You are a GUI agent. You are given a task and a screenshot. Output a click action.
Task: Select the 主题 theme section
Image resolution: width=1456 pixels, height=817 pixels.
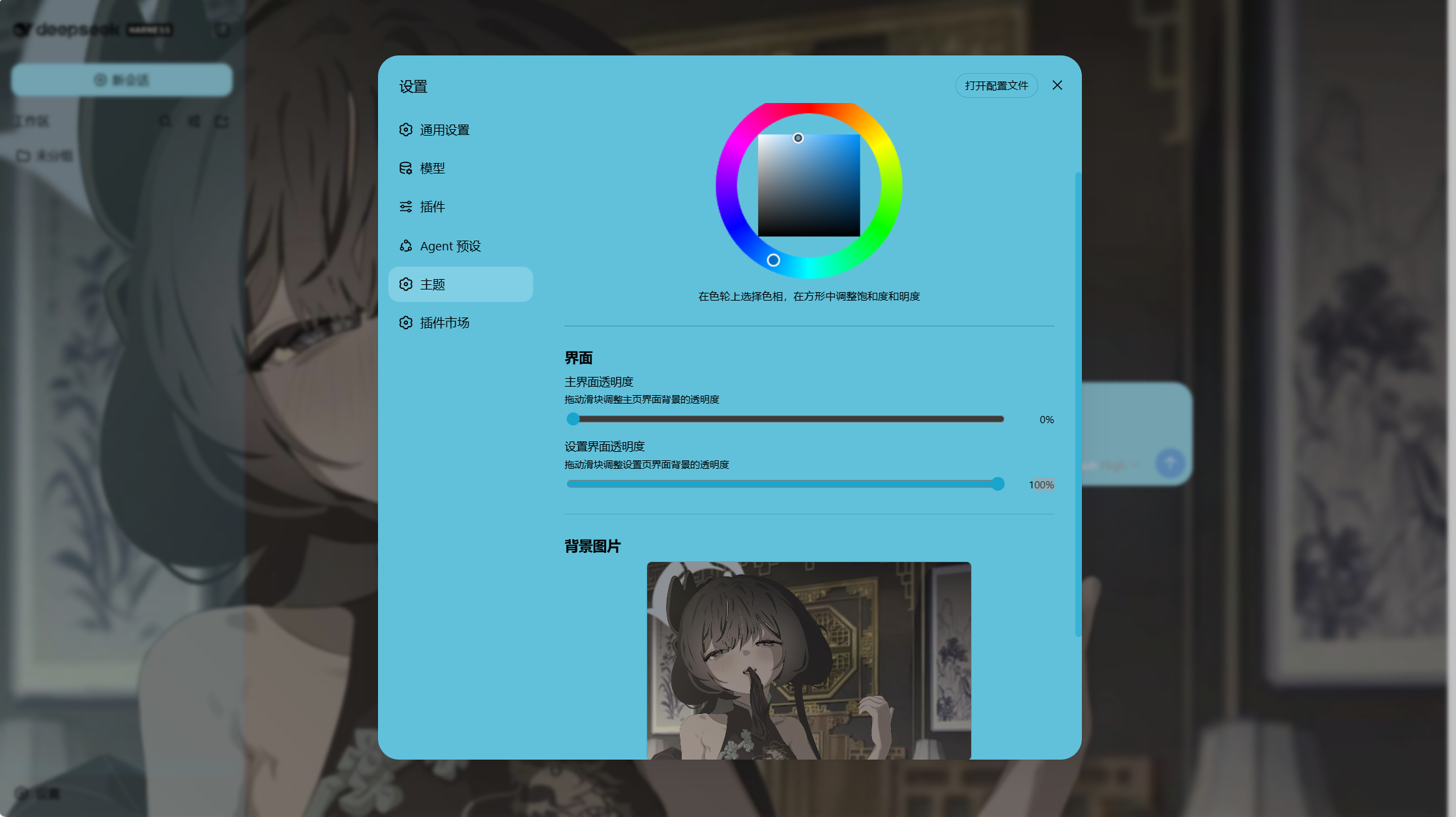click(460, 284)
